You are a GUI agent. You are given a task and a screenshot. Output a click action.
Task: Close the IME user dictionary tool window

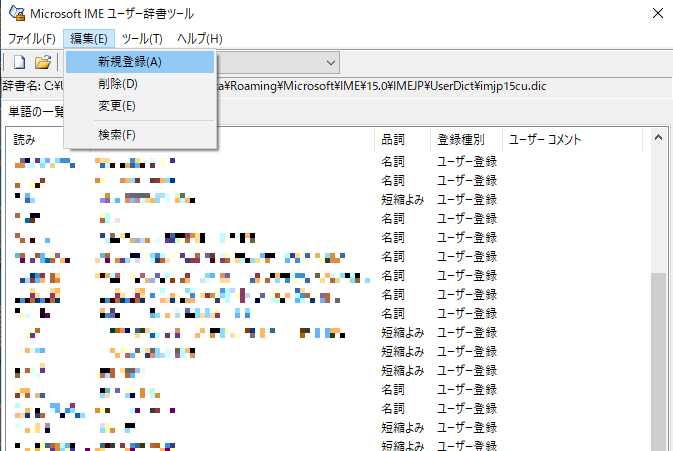click(x=658, y=13)
